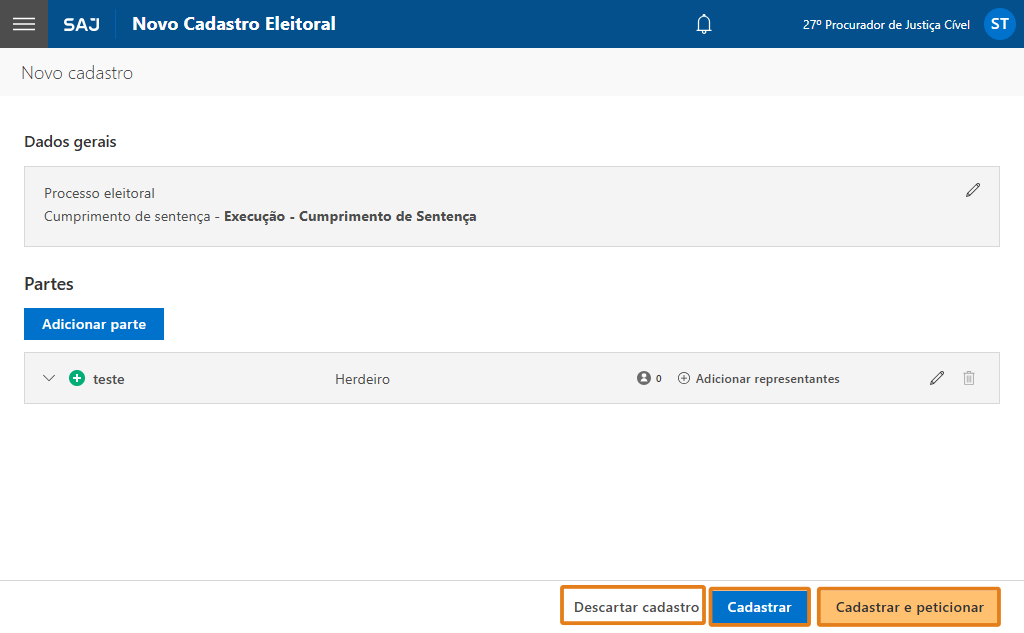Screen dimensions: 1024x633
Task: Click the green plus icon beside teste
Action: pos(77,379)
